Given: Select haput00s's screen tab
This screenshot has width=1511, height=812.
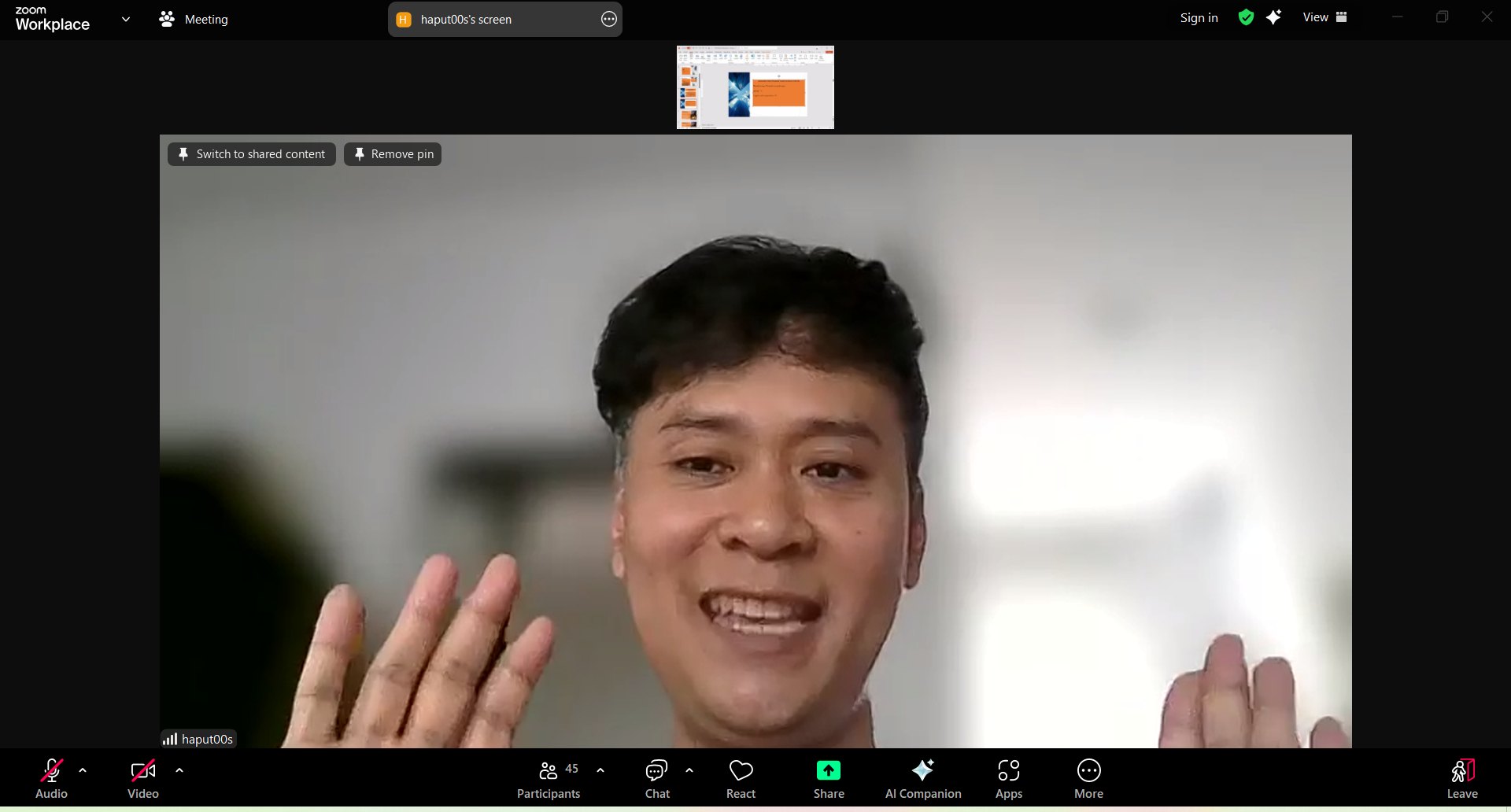Looking at the screenshot, I should pos(505,19).
